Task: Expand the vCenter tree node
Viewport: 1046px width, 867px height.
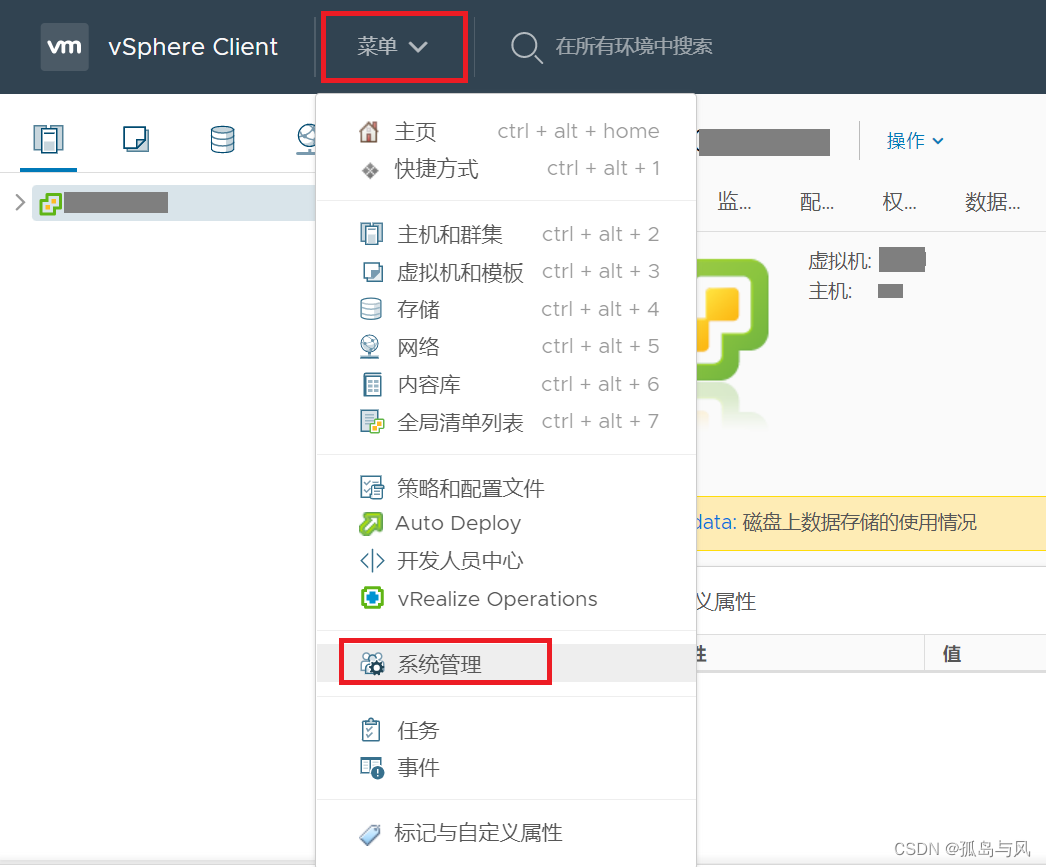Action: 20,203
